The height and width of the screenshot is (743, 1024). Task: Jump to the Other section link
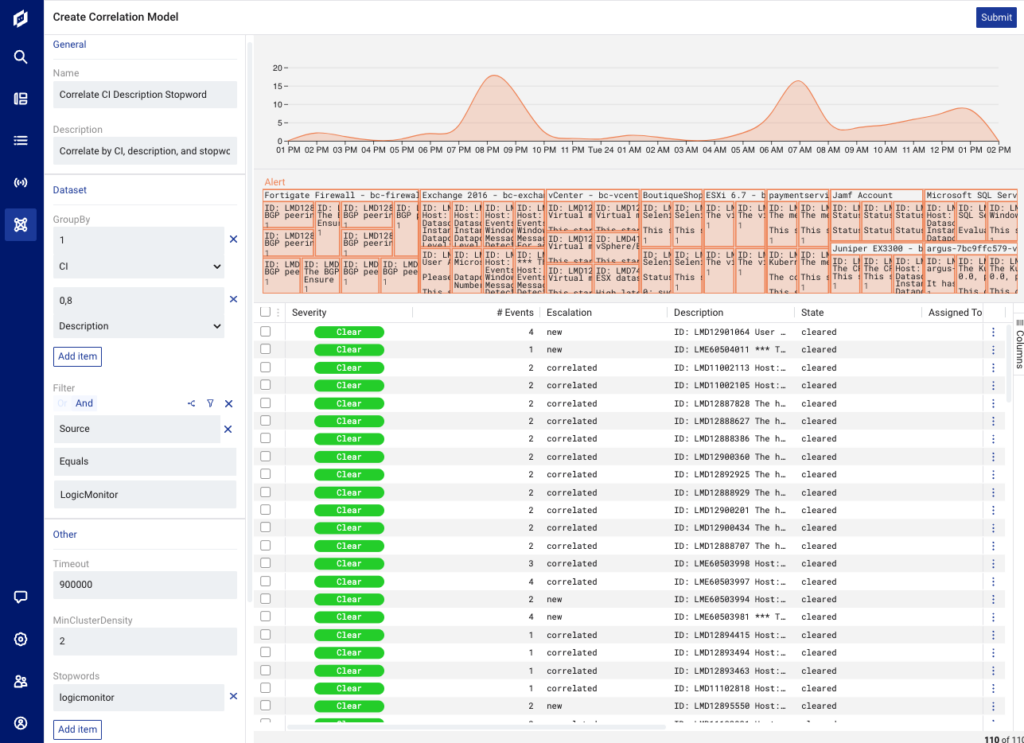[65, 534]
